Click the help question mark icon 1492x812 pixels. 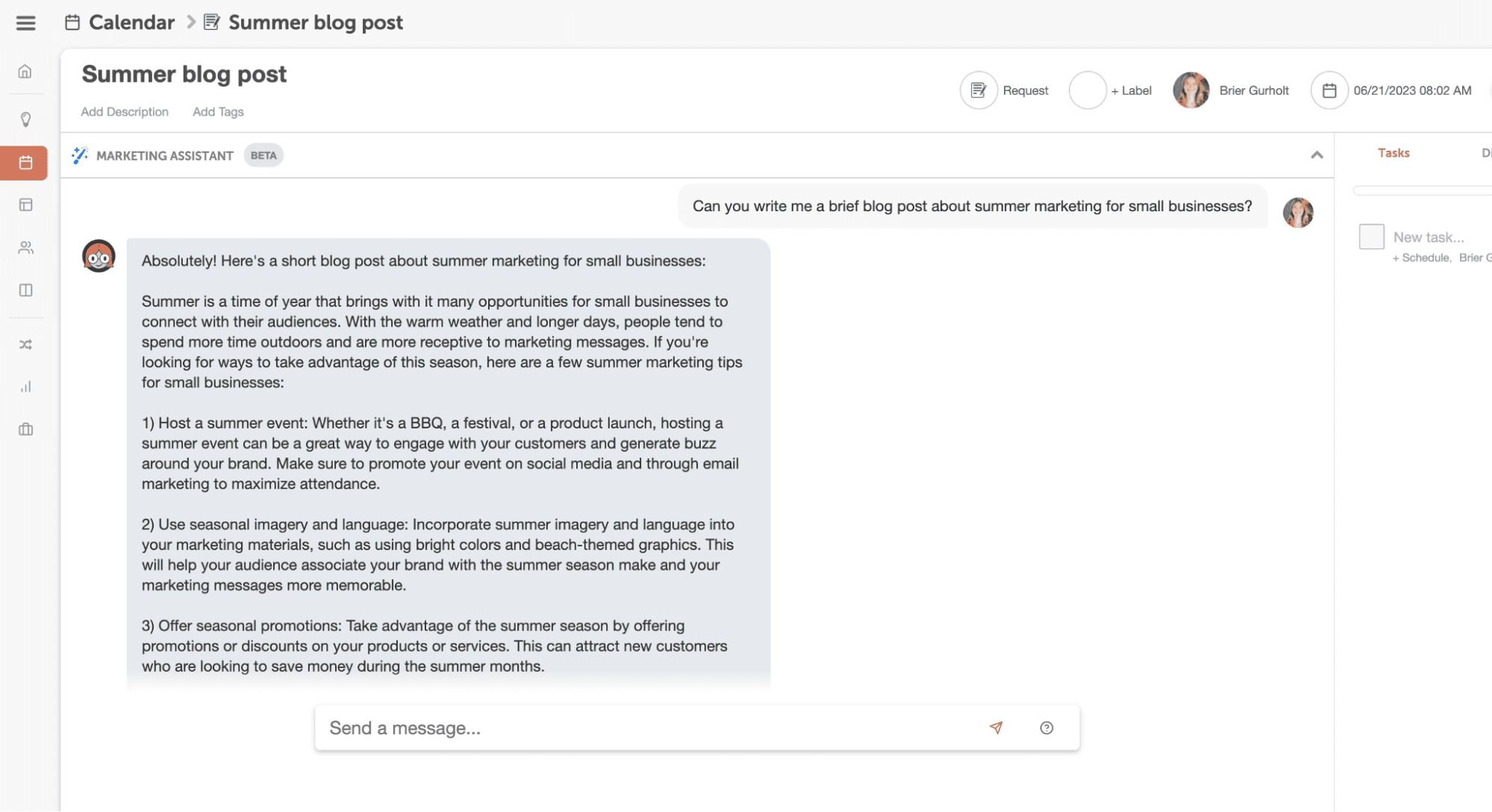pos(1046,728)
